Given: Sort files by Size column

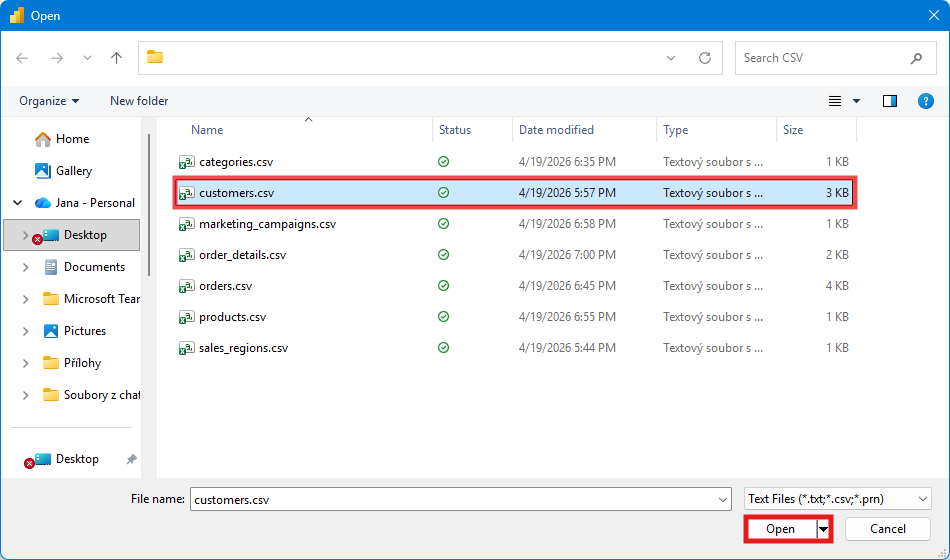Looking at the screenshot, I should [x=792, y=130].
